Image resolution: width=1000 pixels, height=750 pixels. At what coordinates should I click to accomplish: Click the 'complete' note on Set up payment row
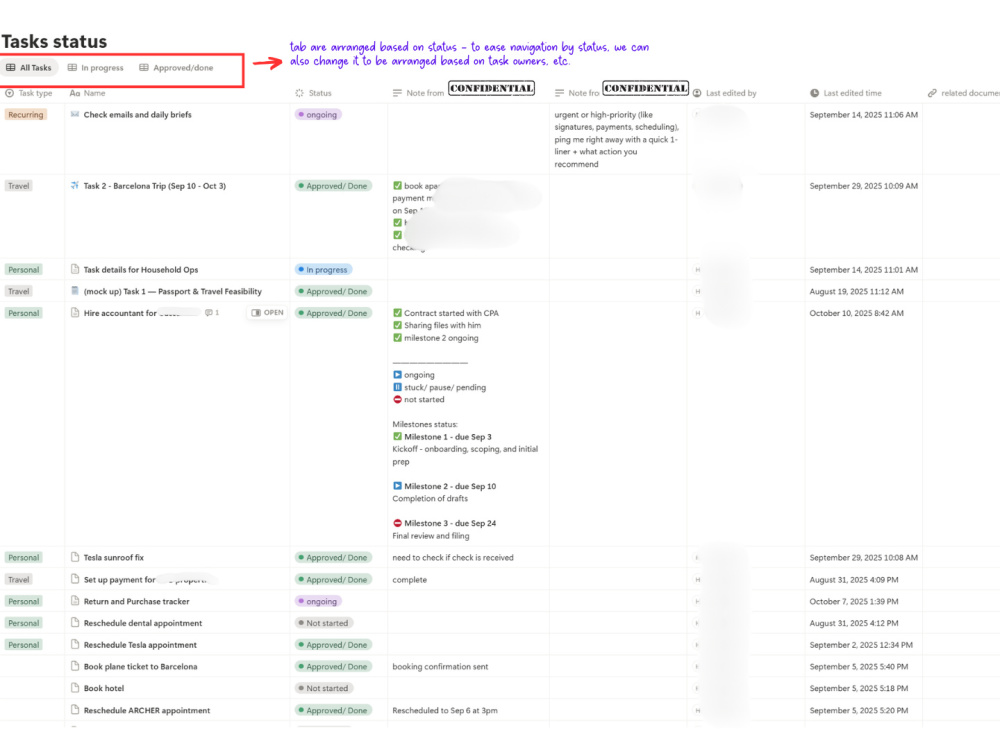click(409, 580)
